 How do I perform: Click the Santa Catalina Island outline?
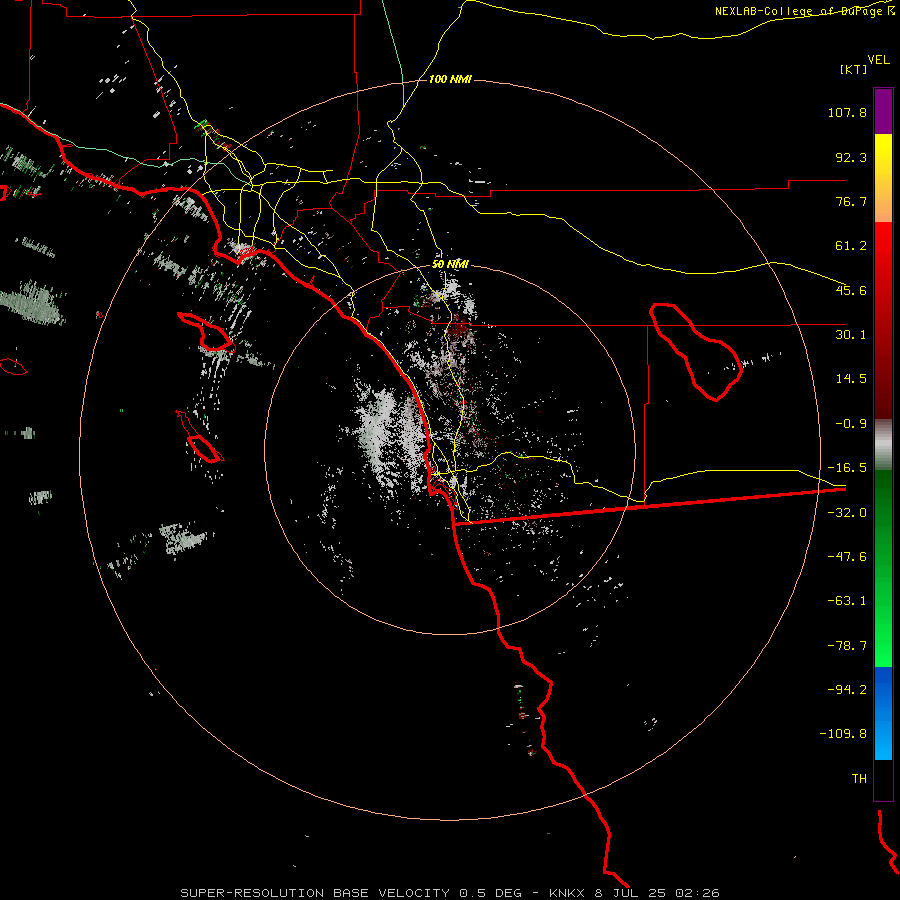(207, 331)
